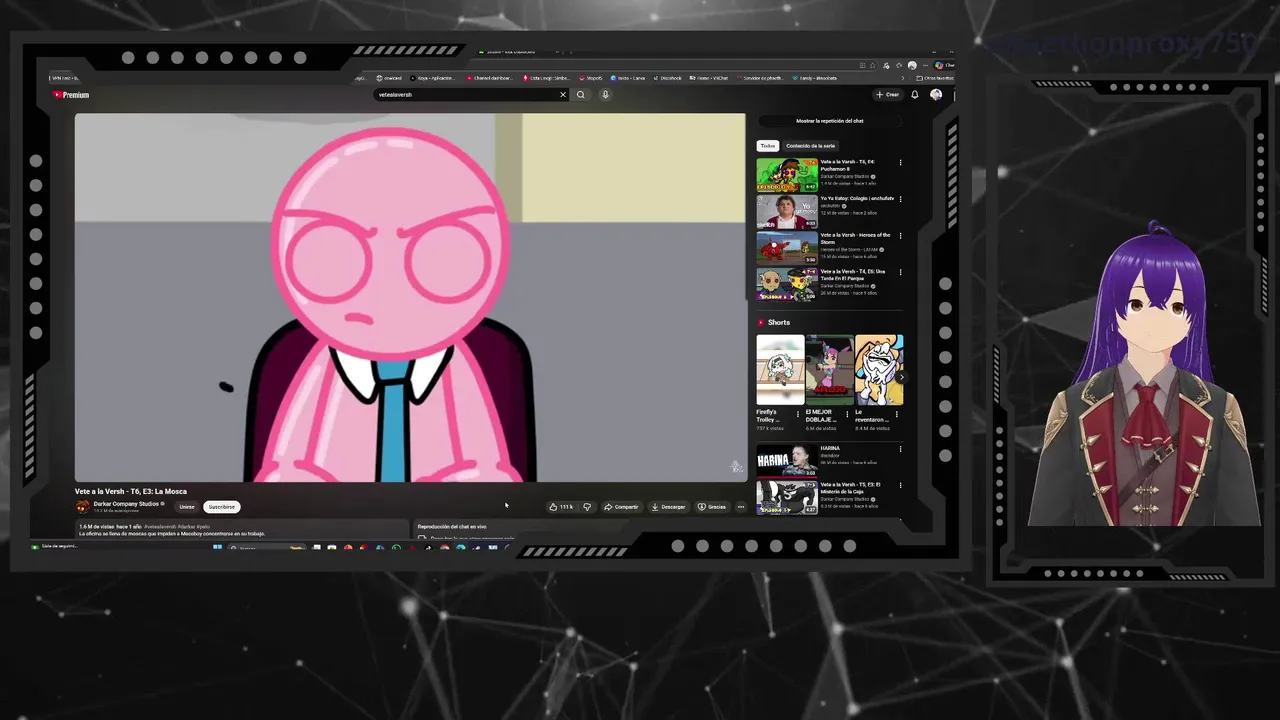This screenshot has width=1280, height=720.
Task: Activate voice search microphone
Action: (x=605, y=95)
